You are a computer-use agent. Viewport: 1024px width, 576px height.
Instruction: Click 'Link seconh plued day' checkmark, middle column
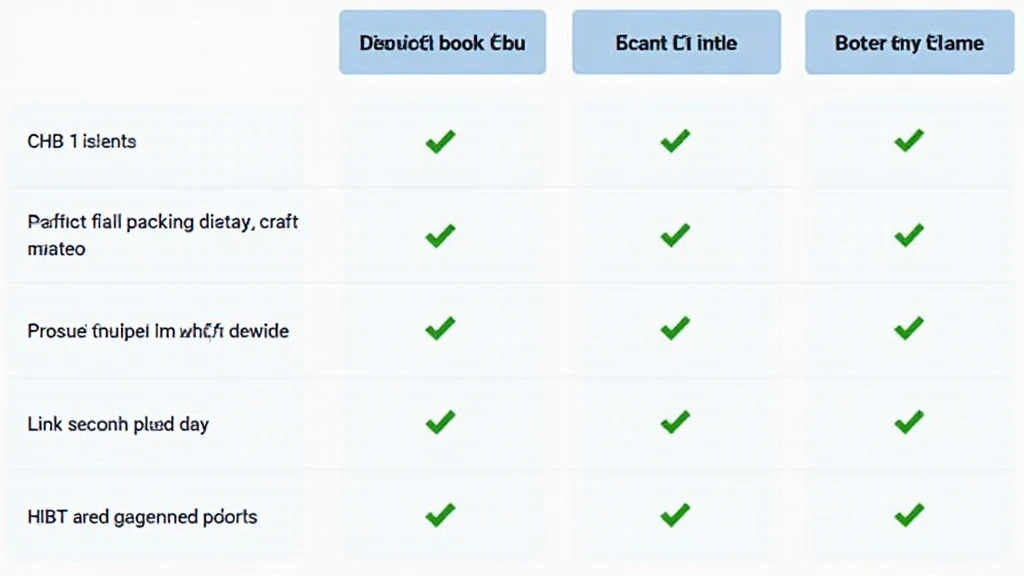pyautogui.click(x=675, y=423)
